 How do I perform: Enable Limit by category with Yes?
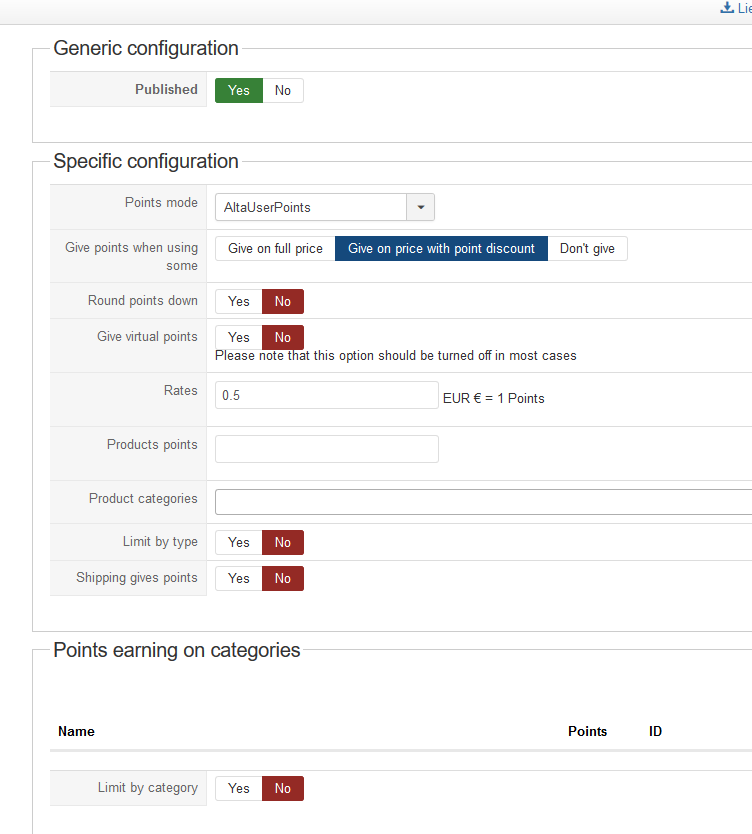(x=239, y=788)
